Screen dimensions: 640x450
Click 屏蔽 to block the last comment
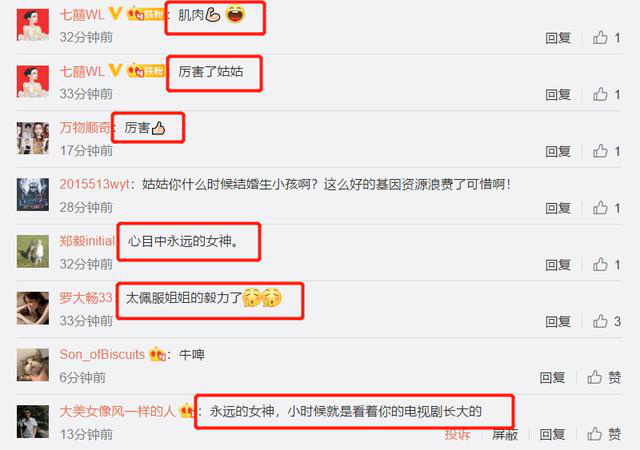pyautogui.click(x=505, y=434)
